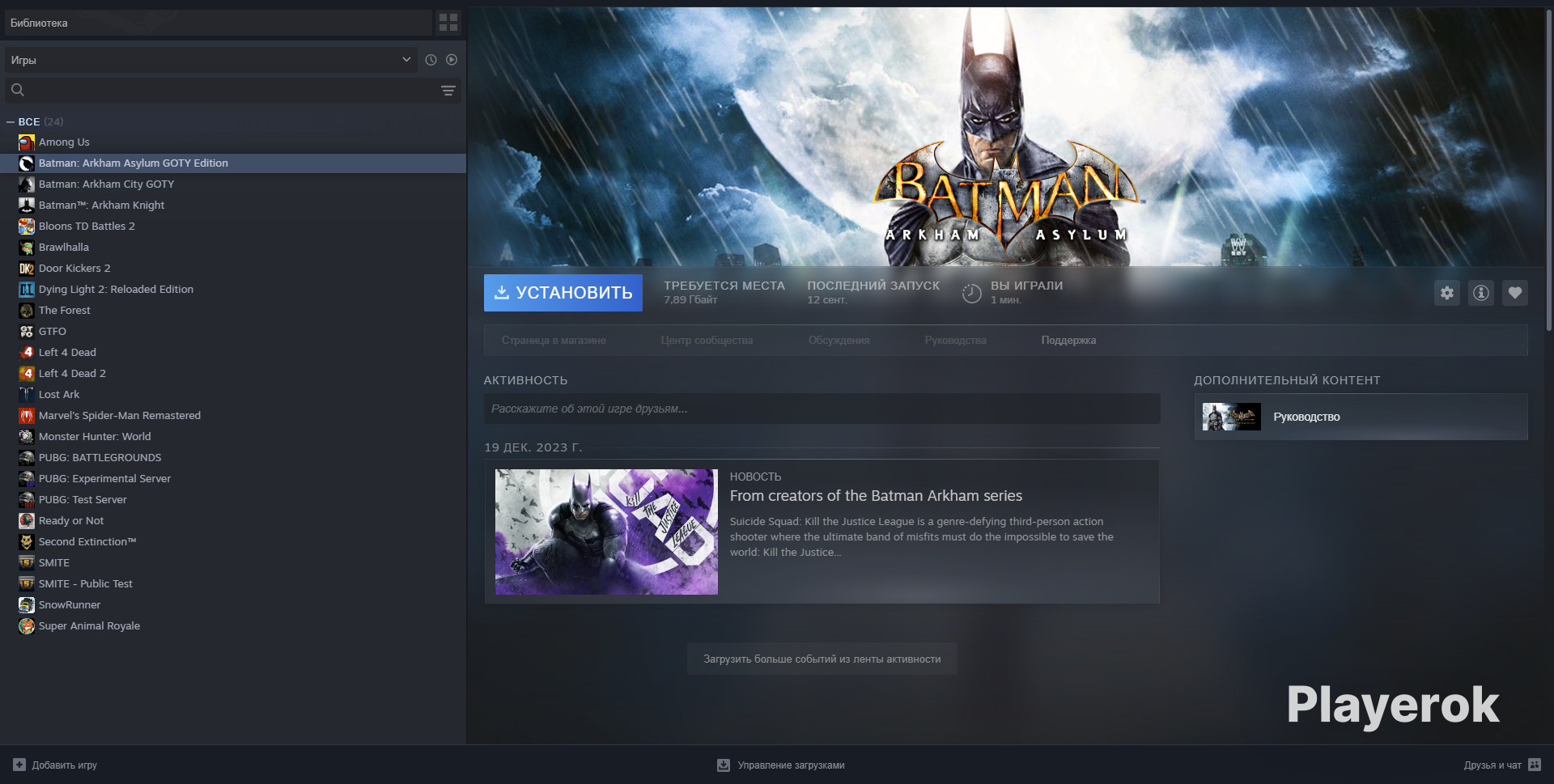The width and height of the screenshot is (1554, 784).
Task: Click Добавить игру link
Action: pyautogui.click(x=65, y=765)
